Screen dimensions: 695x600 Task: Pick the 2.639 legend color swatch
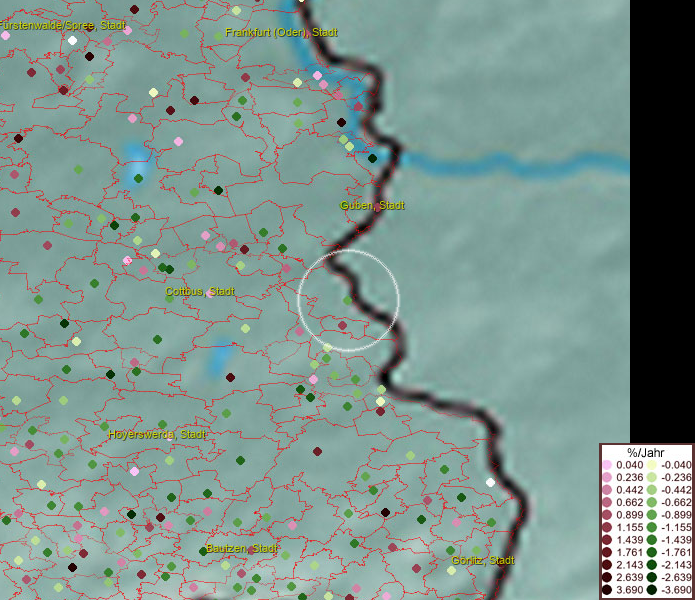(607, 577)
